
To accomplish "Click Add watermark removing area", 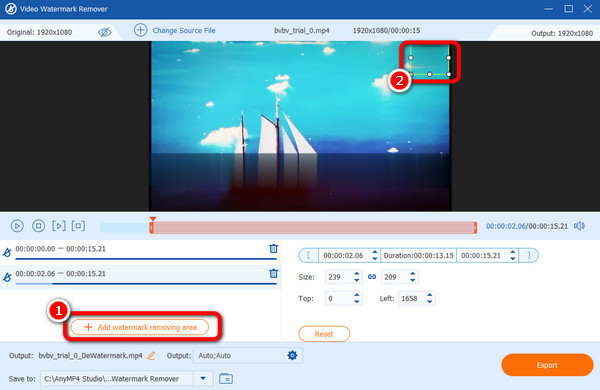I will click(x=140, y=327).
